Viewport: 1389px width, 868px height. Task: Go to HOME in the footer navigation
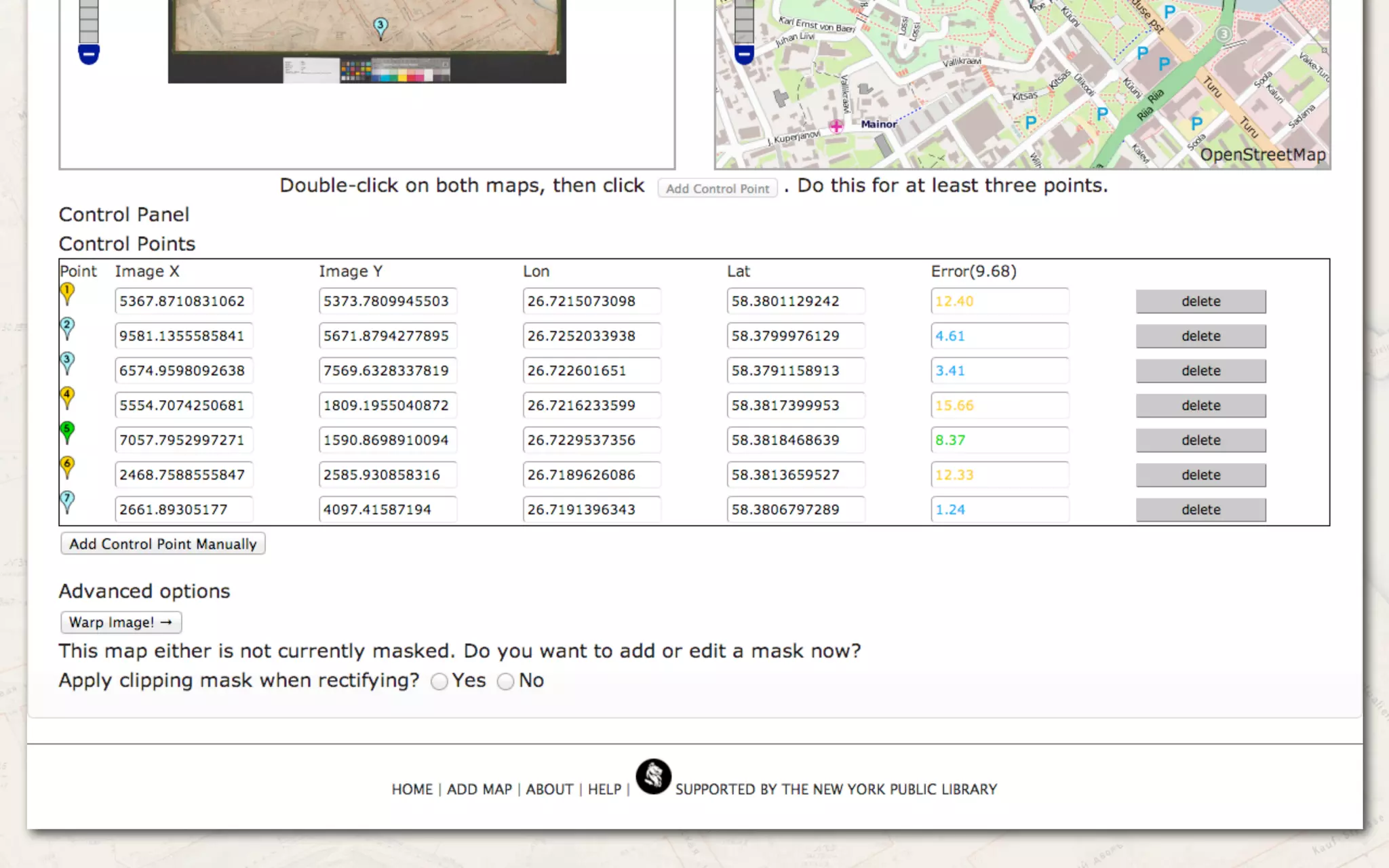point(412,789)
